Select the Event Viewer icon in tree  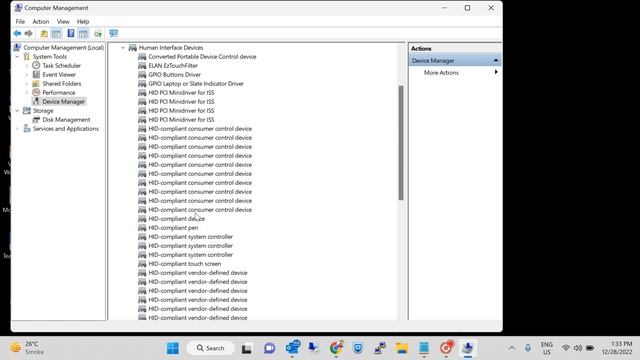coord(36,74)
